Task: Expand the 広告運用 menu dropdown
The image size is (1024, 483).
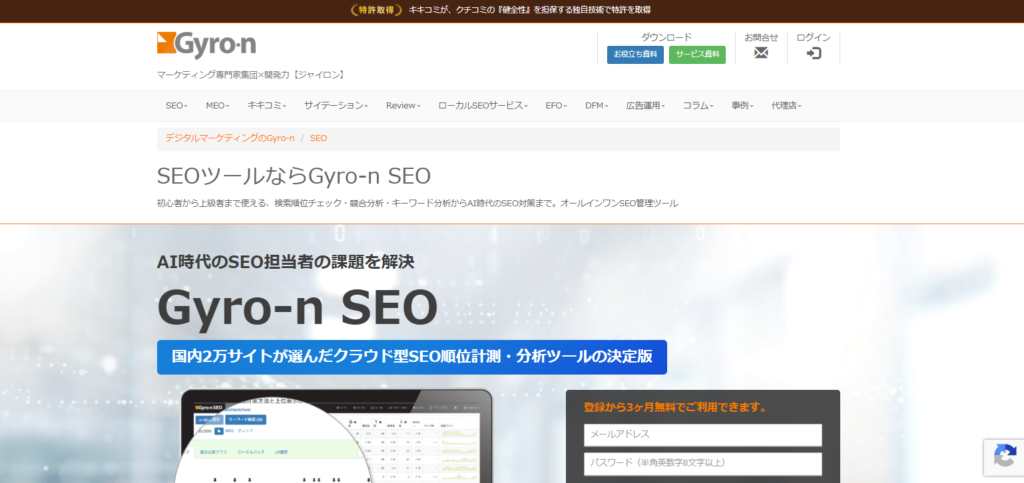Action: 645,106
